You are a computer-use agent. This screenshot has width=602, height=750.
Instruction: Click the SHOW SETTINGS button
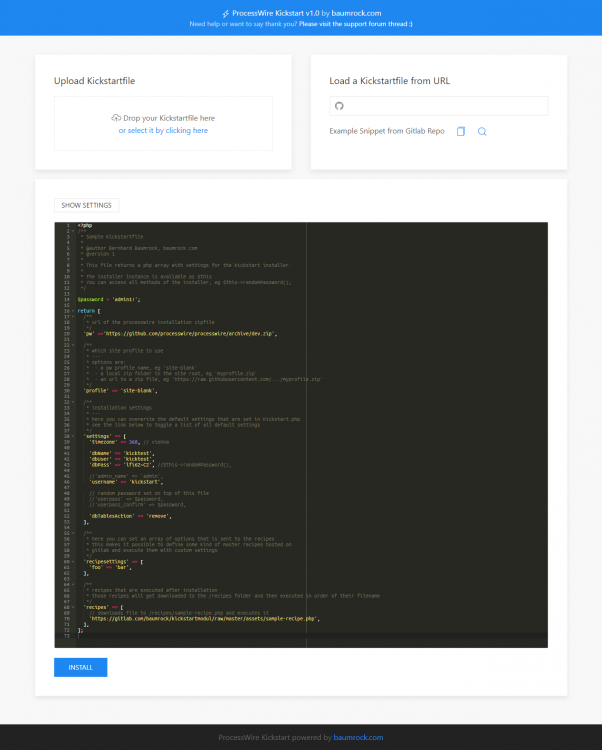pyautogui.click(x=87, y=205)
